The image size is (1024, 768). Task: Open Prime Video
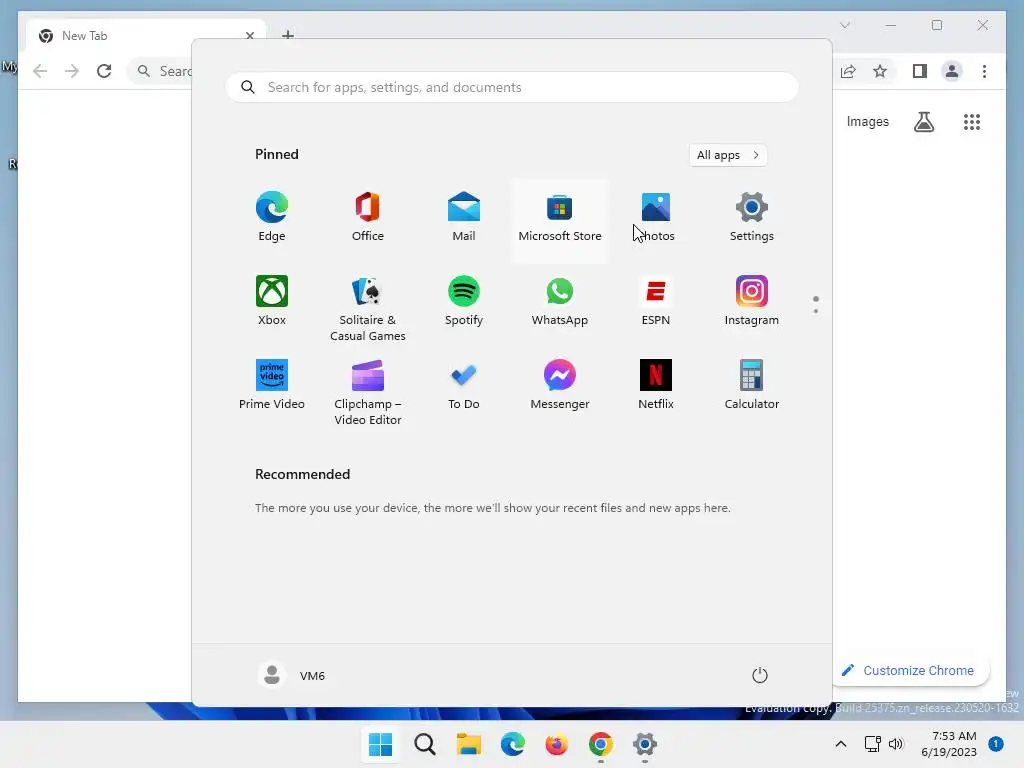tap(272, 385)
